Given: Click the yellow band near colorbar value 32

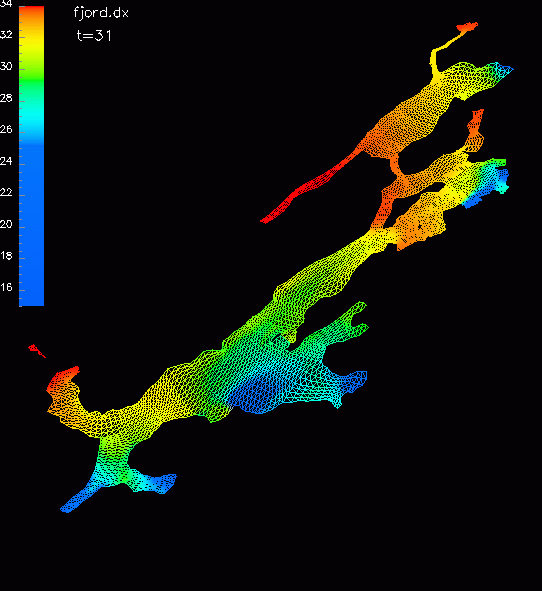Looking at the screenshot, I should [x=32, y=41].
